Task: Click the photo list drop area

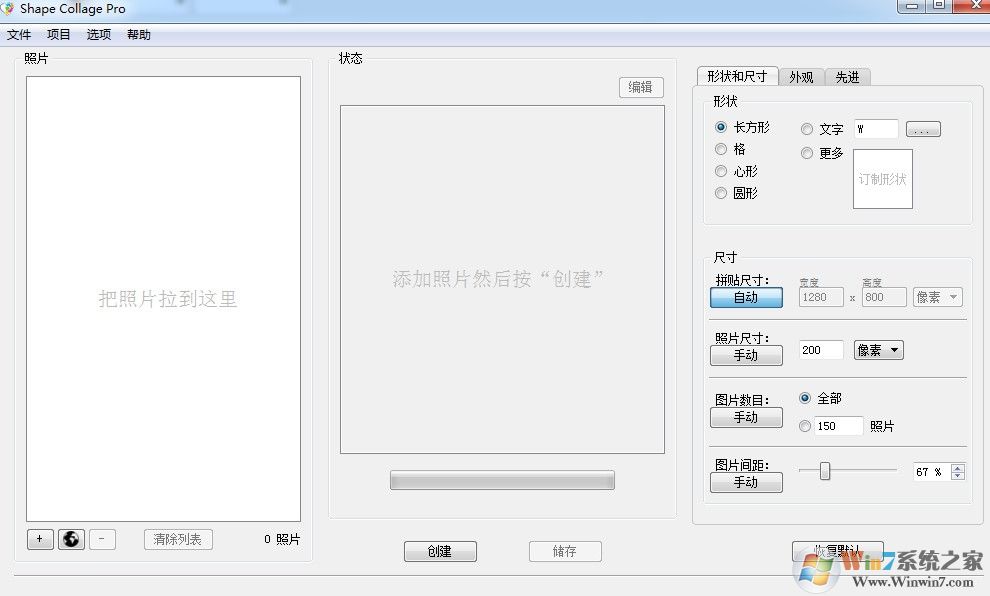Action: tap(164, 299)
